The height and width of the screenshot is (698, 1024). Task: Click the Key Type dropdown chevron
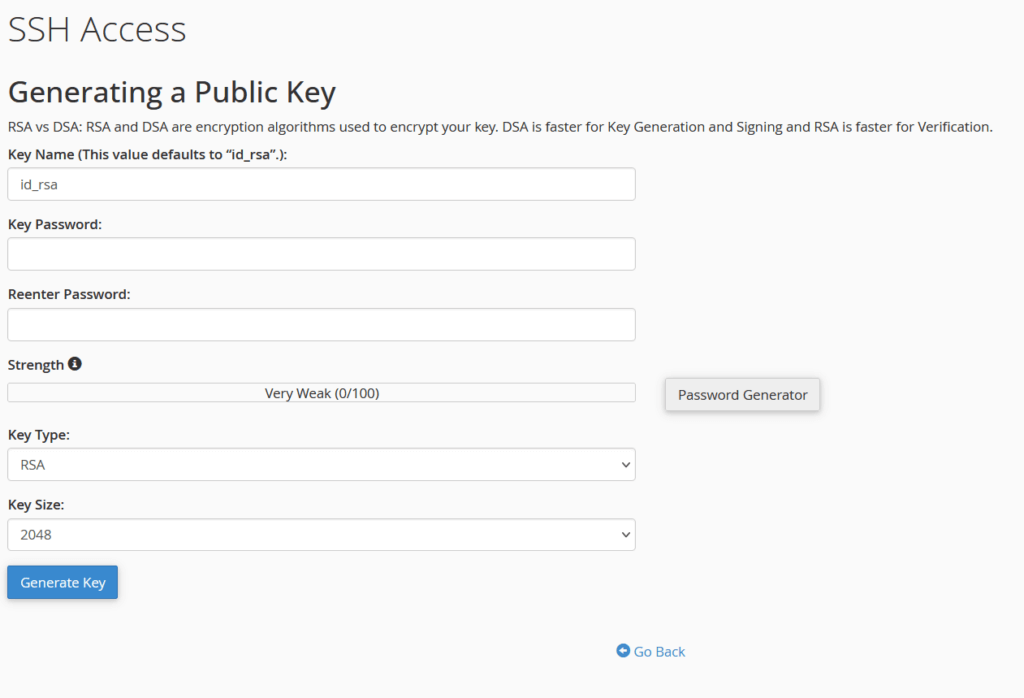[625, 464]
